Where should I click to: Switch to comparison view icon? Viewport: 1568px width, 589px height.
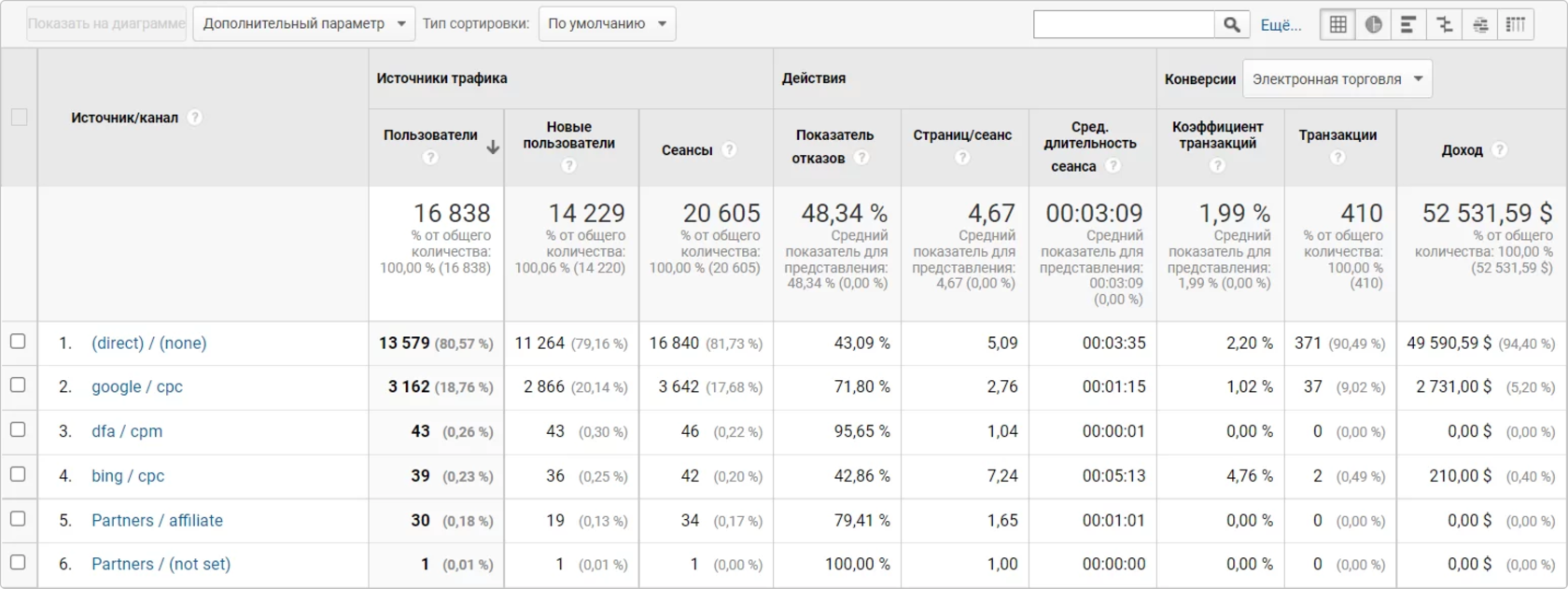(x=1444, y=24)
